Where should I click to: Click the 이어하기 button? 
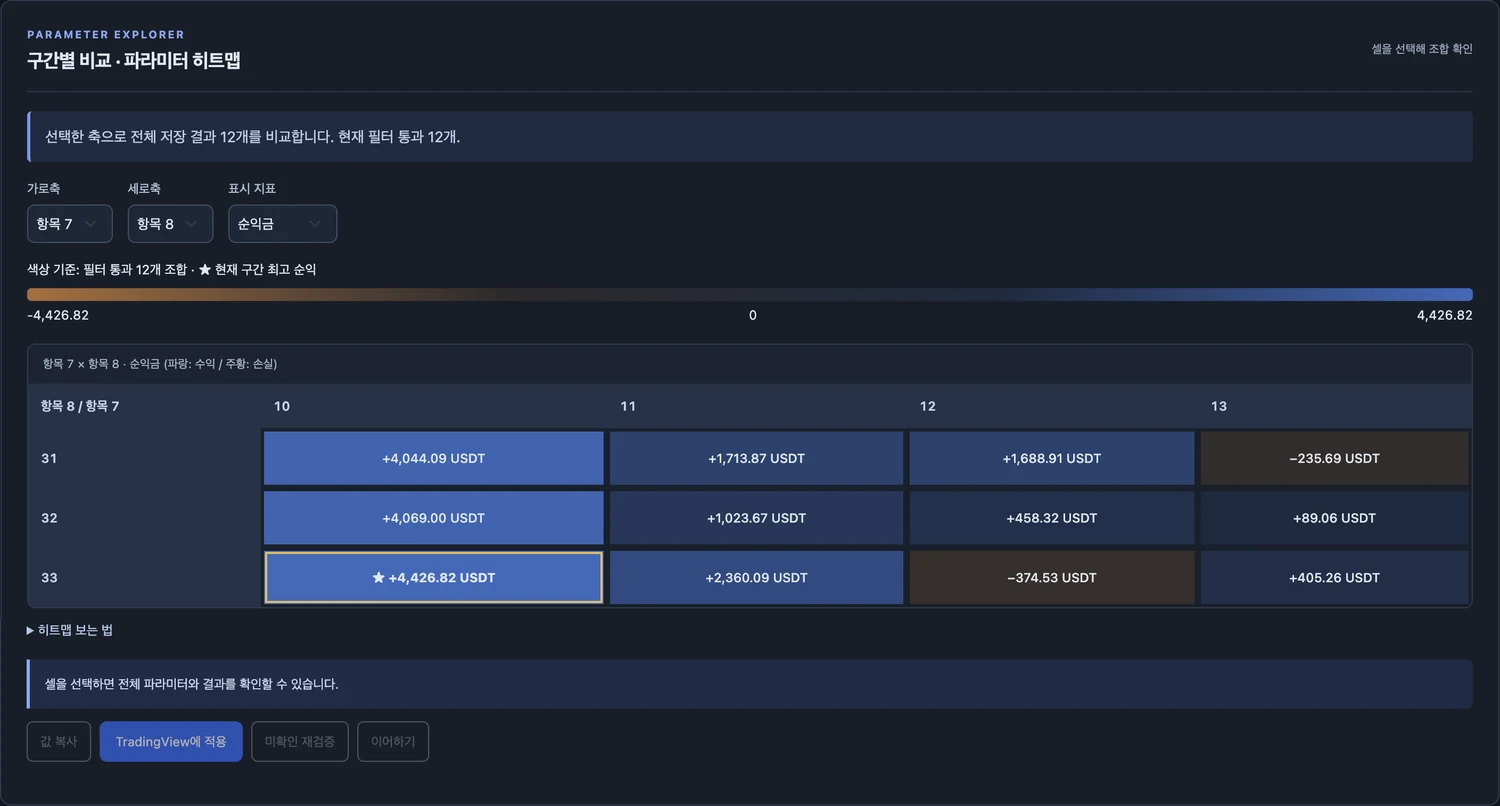393,742
